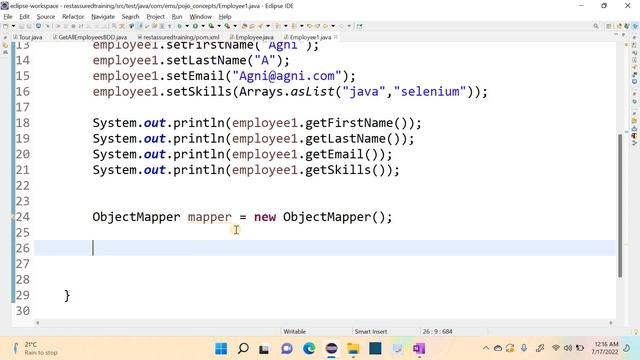Image resolution: width=640 pixels, height=360 pixels.
Task: Open the Run menu
Action: (177, 17)
